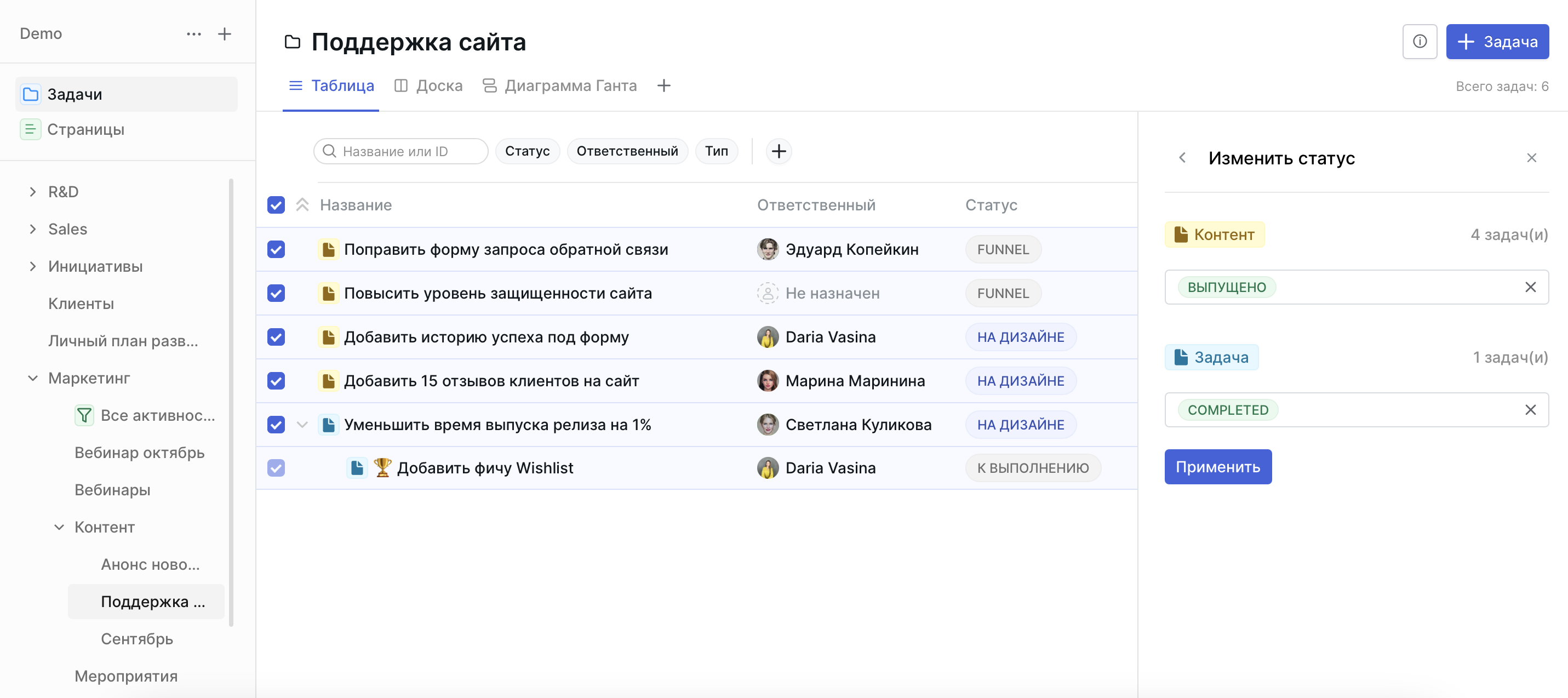Select the filter icon beside Все активности
1568x698 pixels.
83,415
